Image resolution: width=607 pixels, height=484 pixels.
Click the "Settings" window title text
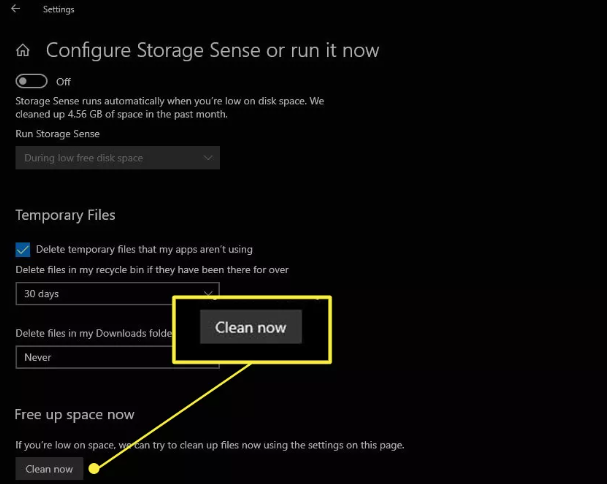coord(58,9)
